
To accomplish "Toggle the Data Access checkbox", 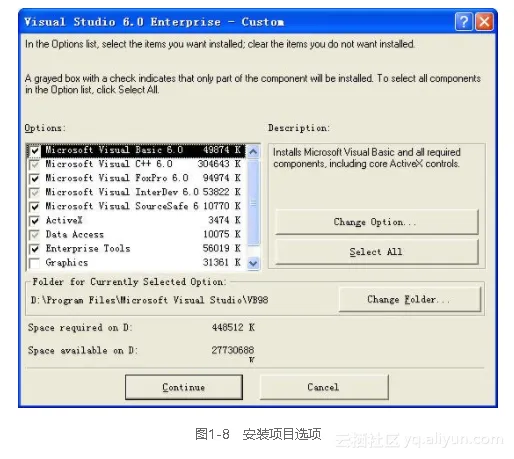I will tap(34, 235).
